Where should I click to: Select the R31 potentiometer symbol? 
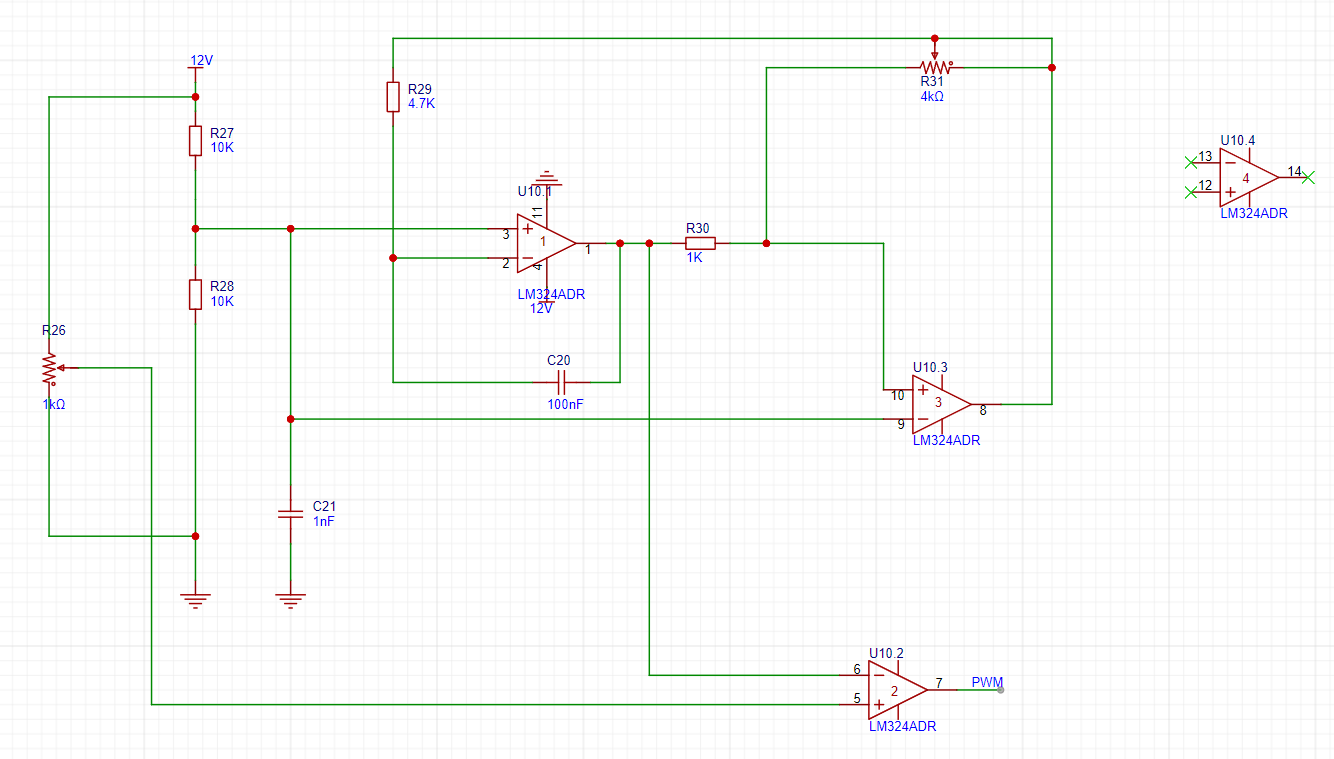[x=935, y=63]
